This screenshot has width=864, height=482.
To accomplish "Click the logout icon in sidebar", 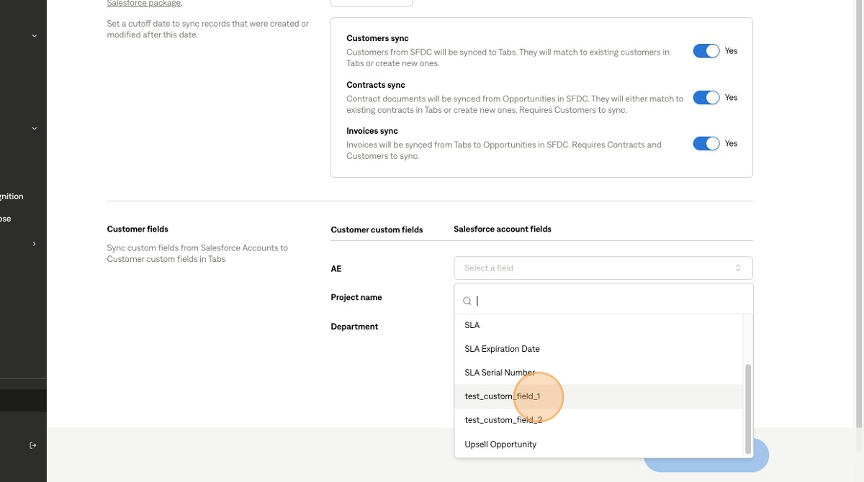I will click(x=33, y=445).
